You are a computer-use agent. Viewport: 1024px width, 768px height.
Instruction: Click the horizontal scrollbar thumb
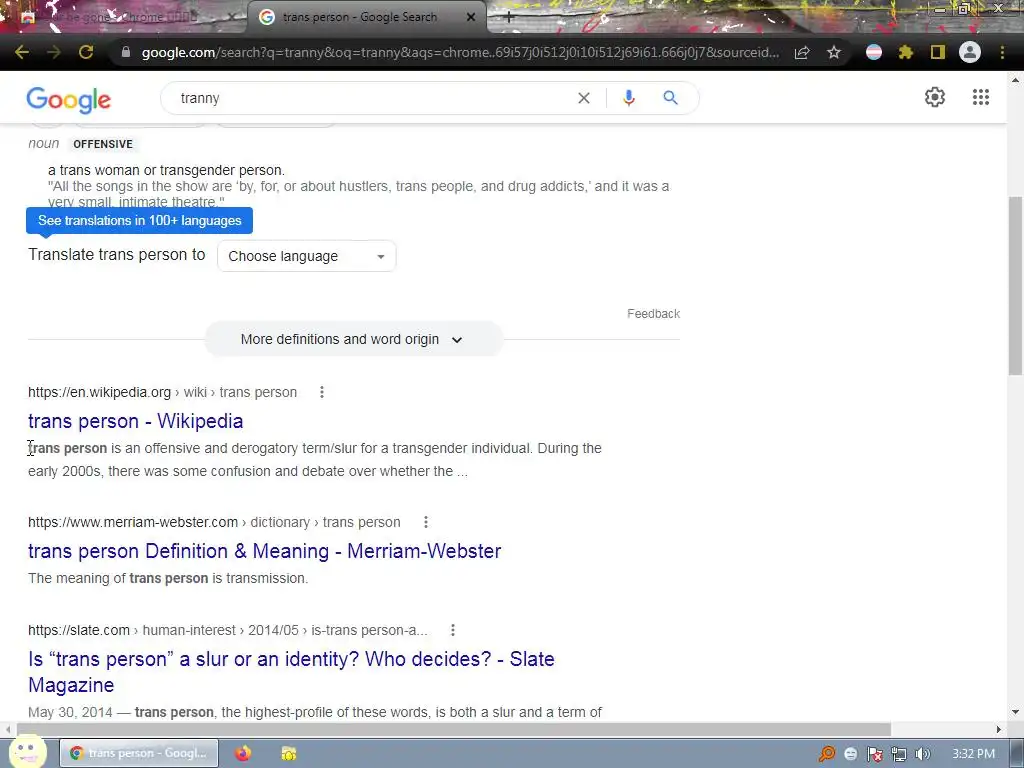click(x=454, y=729)
